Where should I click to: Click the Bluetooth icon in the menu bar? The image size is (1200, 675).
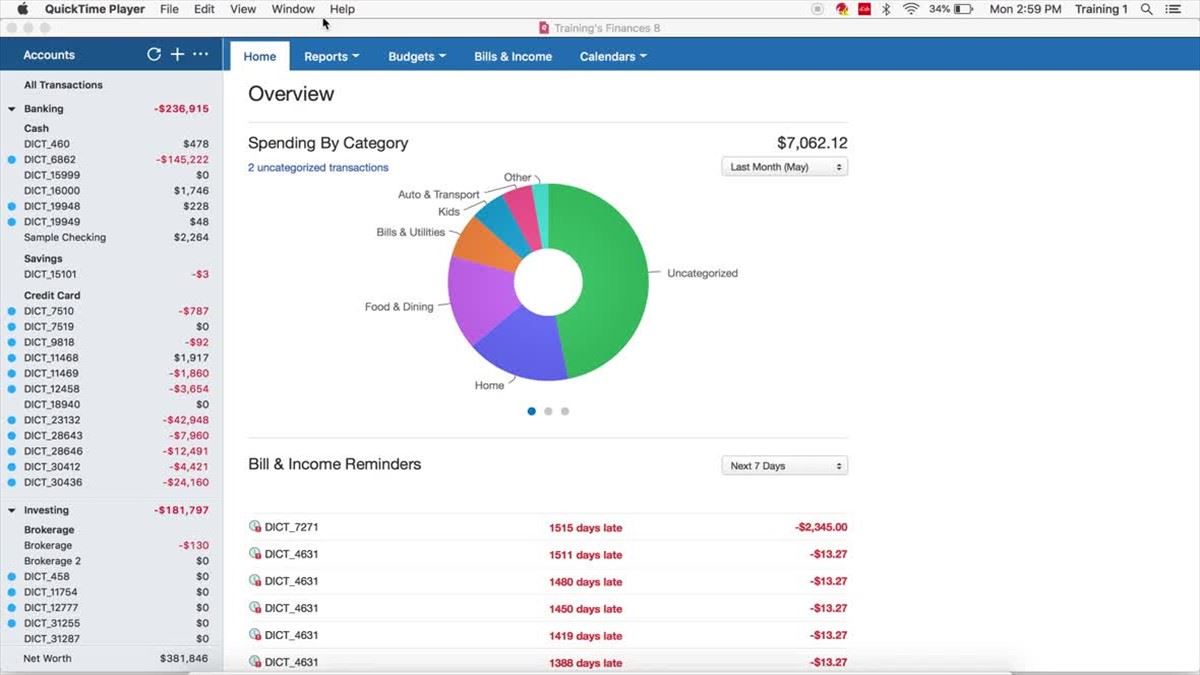point(886,9)
